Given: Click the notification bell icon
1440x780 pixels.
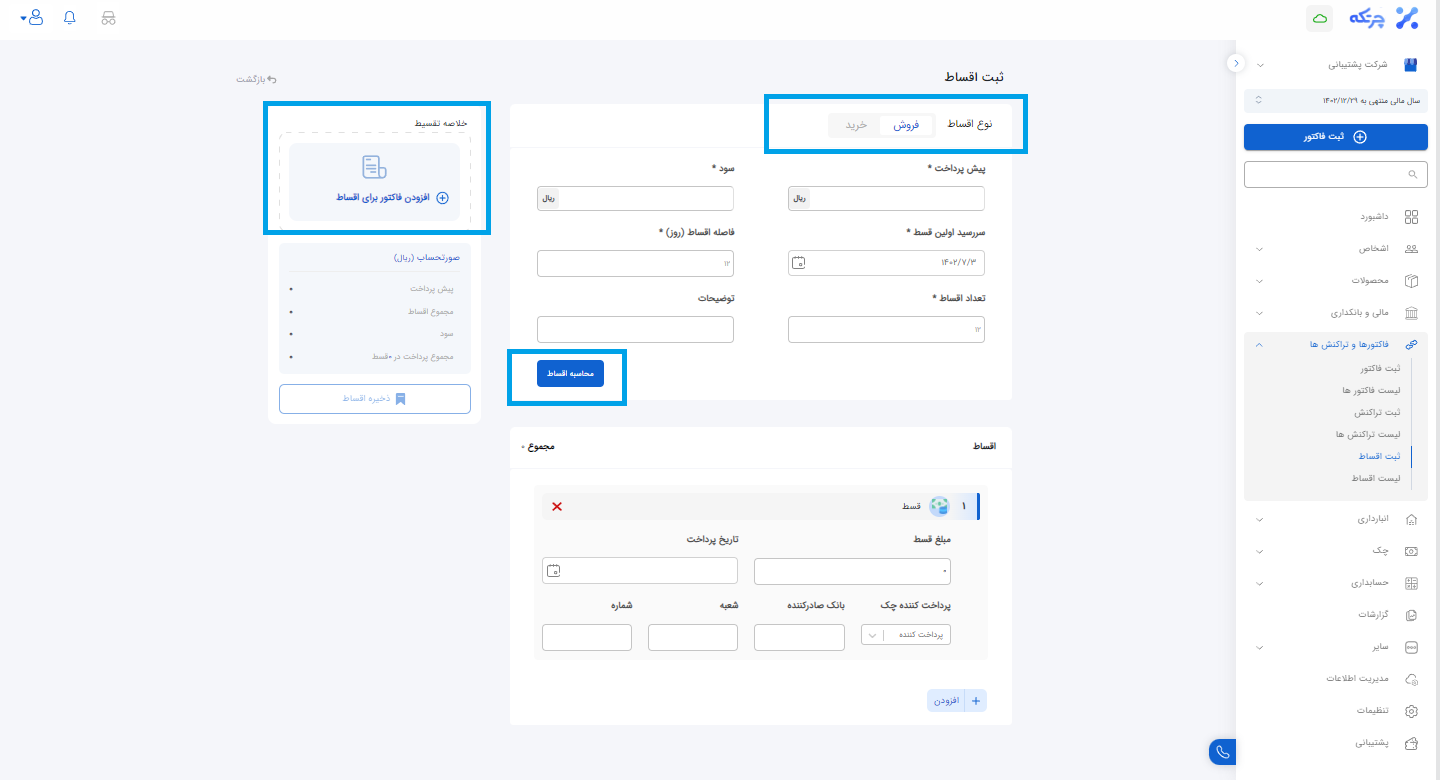Looking at the screenshot, I should point(69,18).
